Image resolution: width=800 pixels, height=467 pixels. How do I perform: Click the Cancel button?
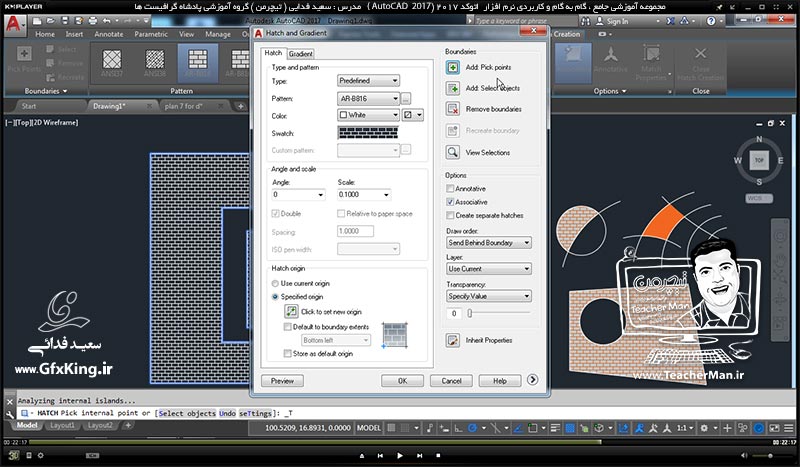tap(451, 381)
